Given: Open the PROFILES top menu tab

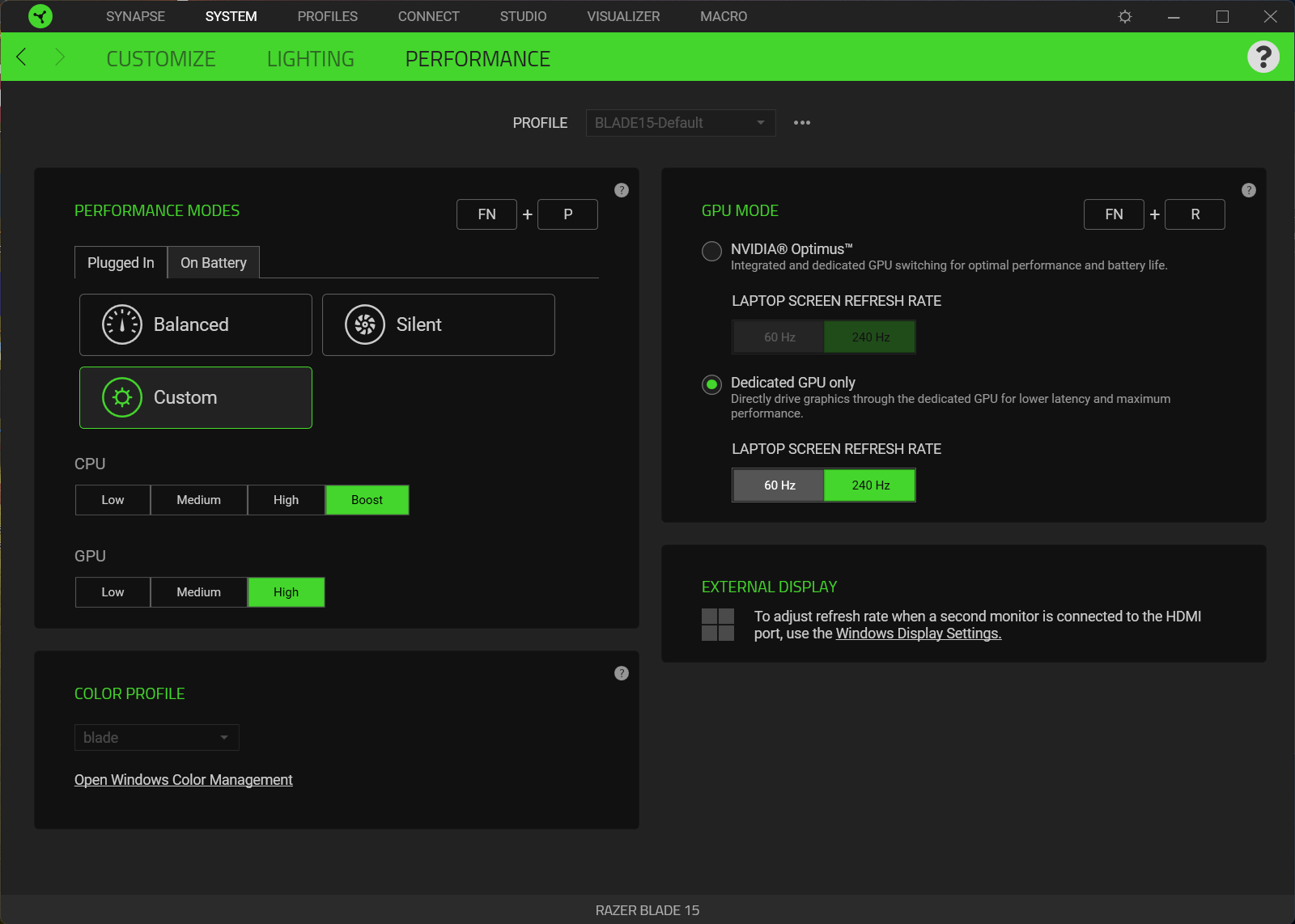Looking at the screenshot, I should (x=328, y=16).
